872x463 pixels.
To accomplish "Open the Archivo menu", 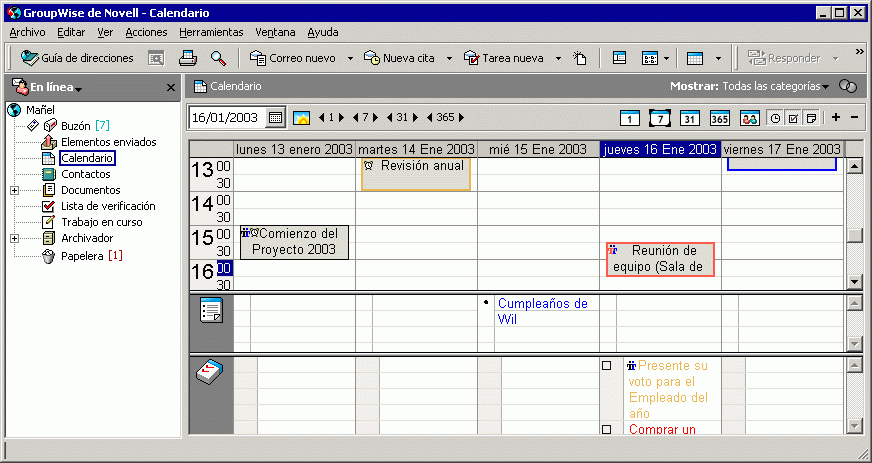I will pos(27,32).
